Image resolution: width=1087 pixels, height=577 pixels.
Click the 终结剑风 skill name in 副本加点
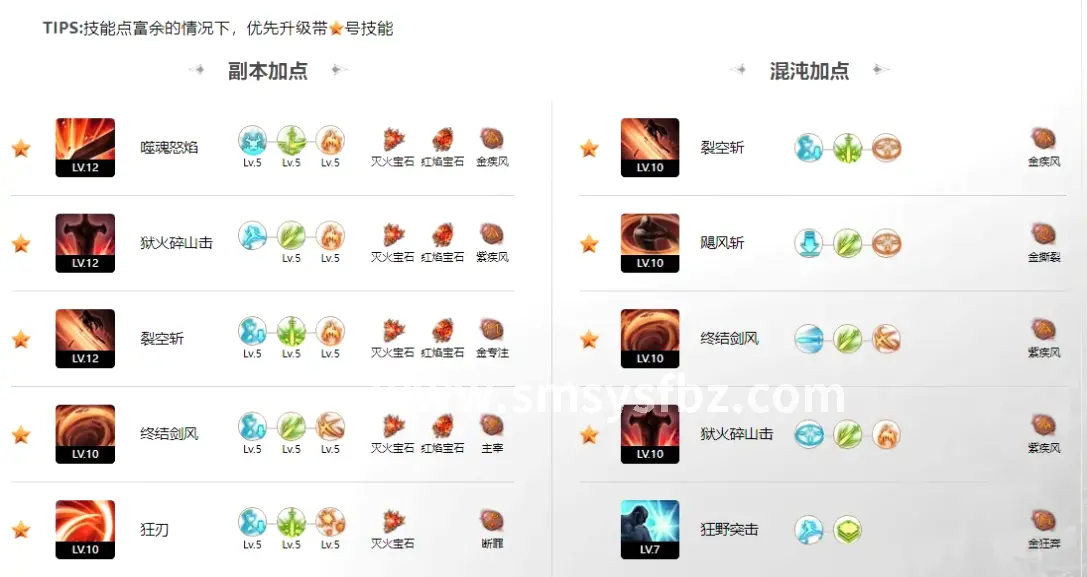tap(169, 434)
